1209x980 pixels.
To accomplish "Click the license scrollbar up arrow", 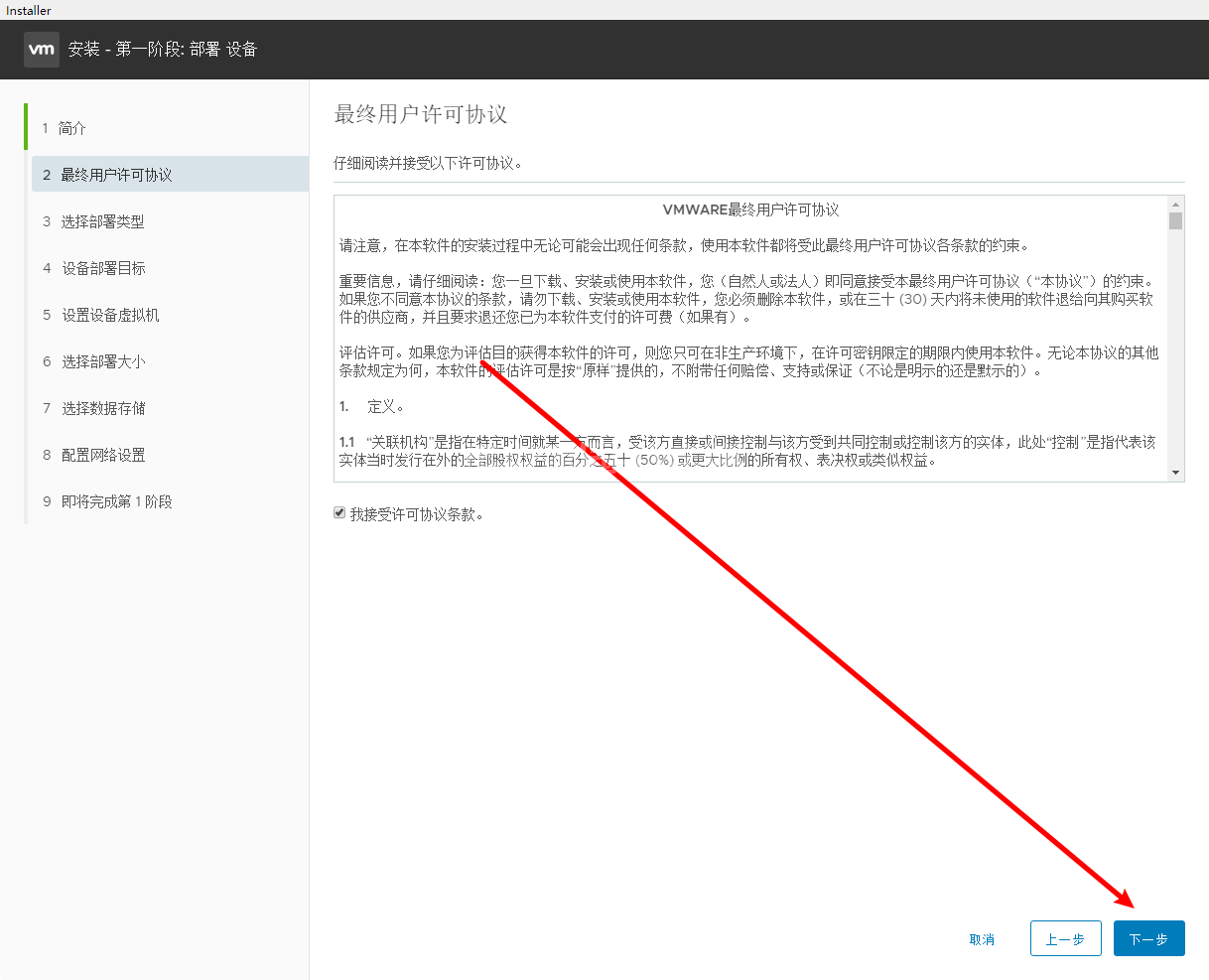I will click(x=1175, y=204).
